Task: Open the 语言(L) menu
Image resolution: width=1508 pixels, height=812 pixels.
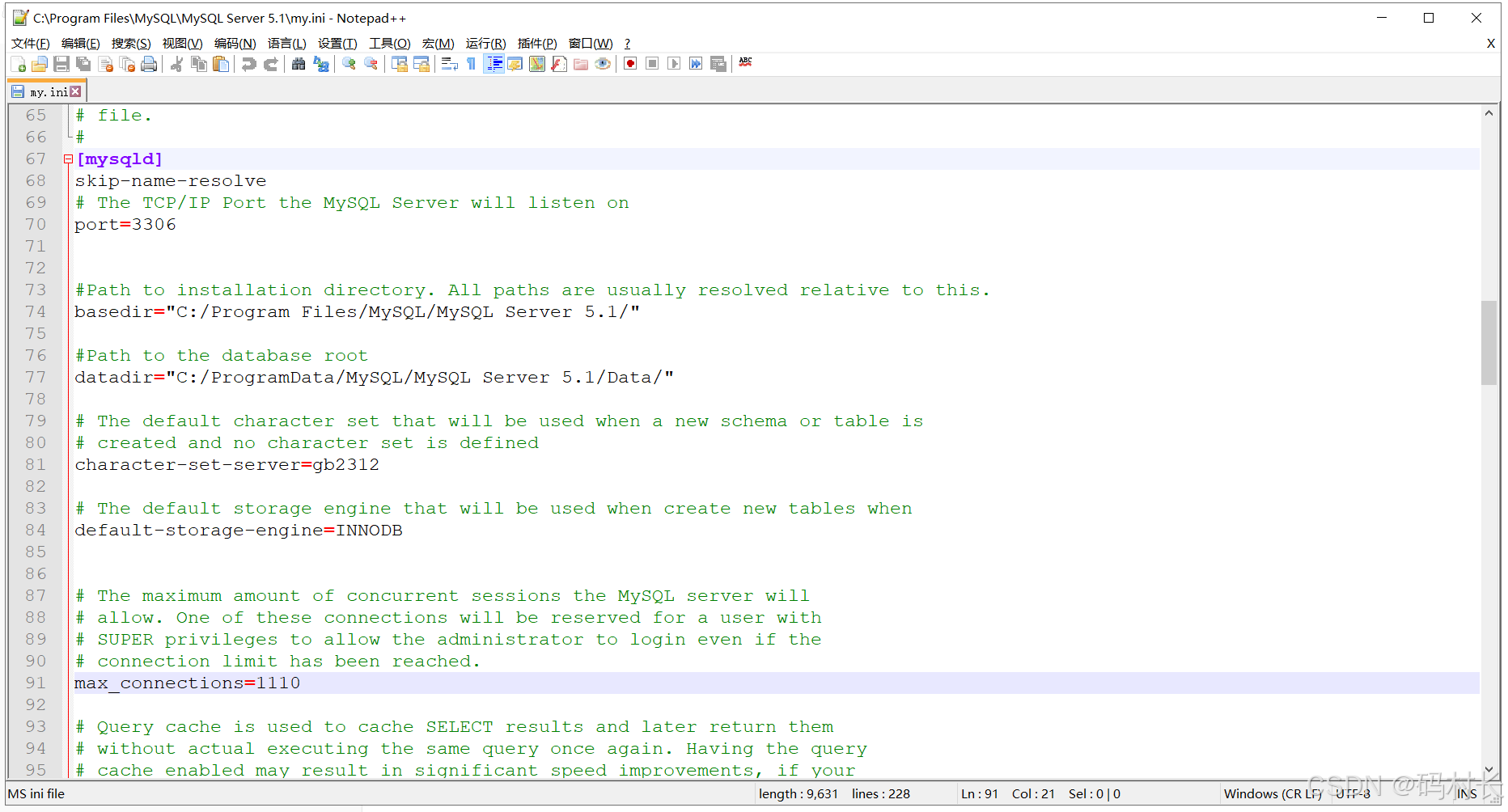Action: [x=287, y=44]
